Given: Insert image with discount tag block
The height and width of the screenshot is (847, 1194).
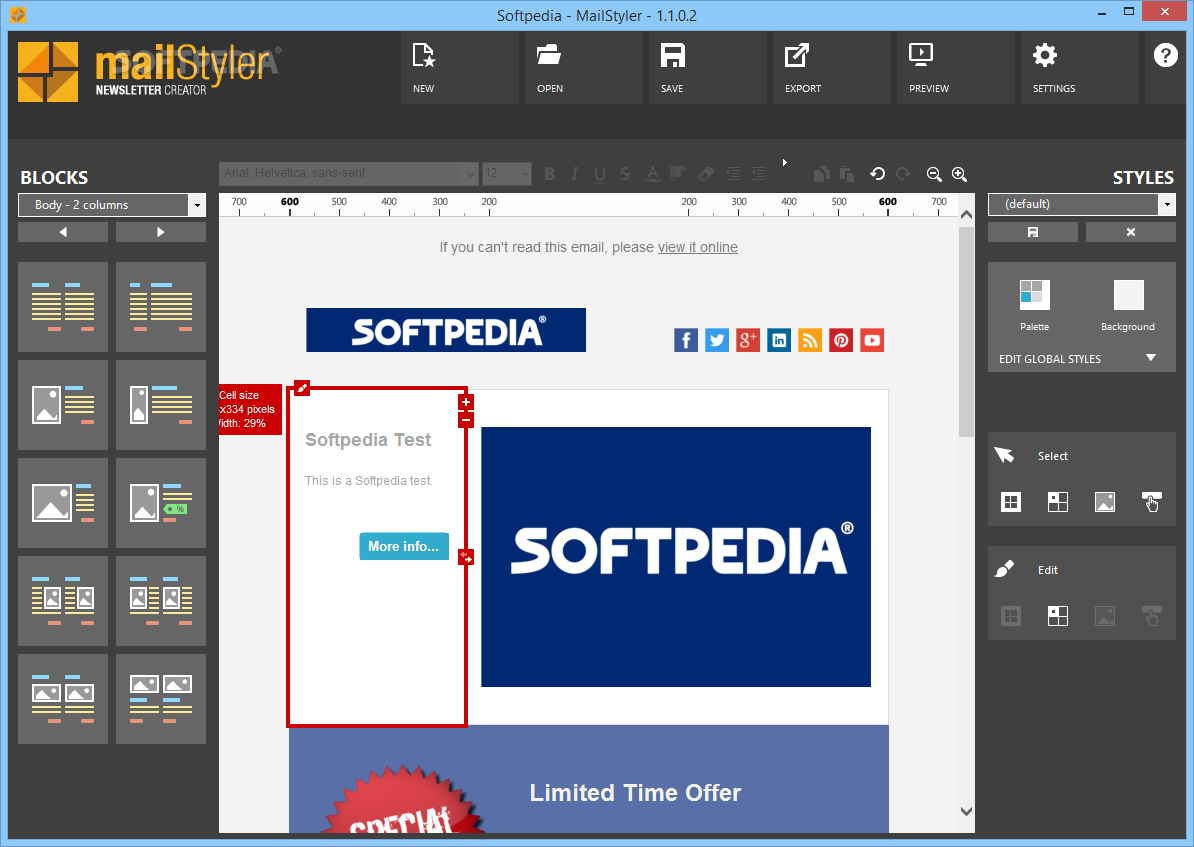Looking at the screenshot, I should pos(161,503).
